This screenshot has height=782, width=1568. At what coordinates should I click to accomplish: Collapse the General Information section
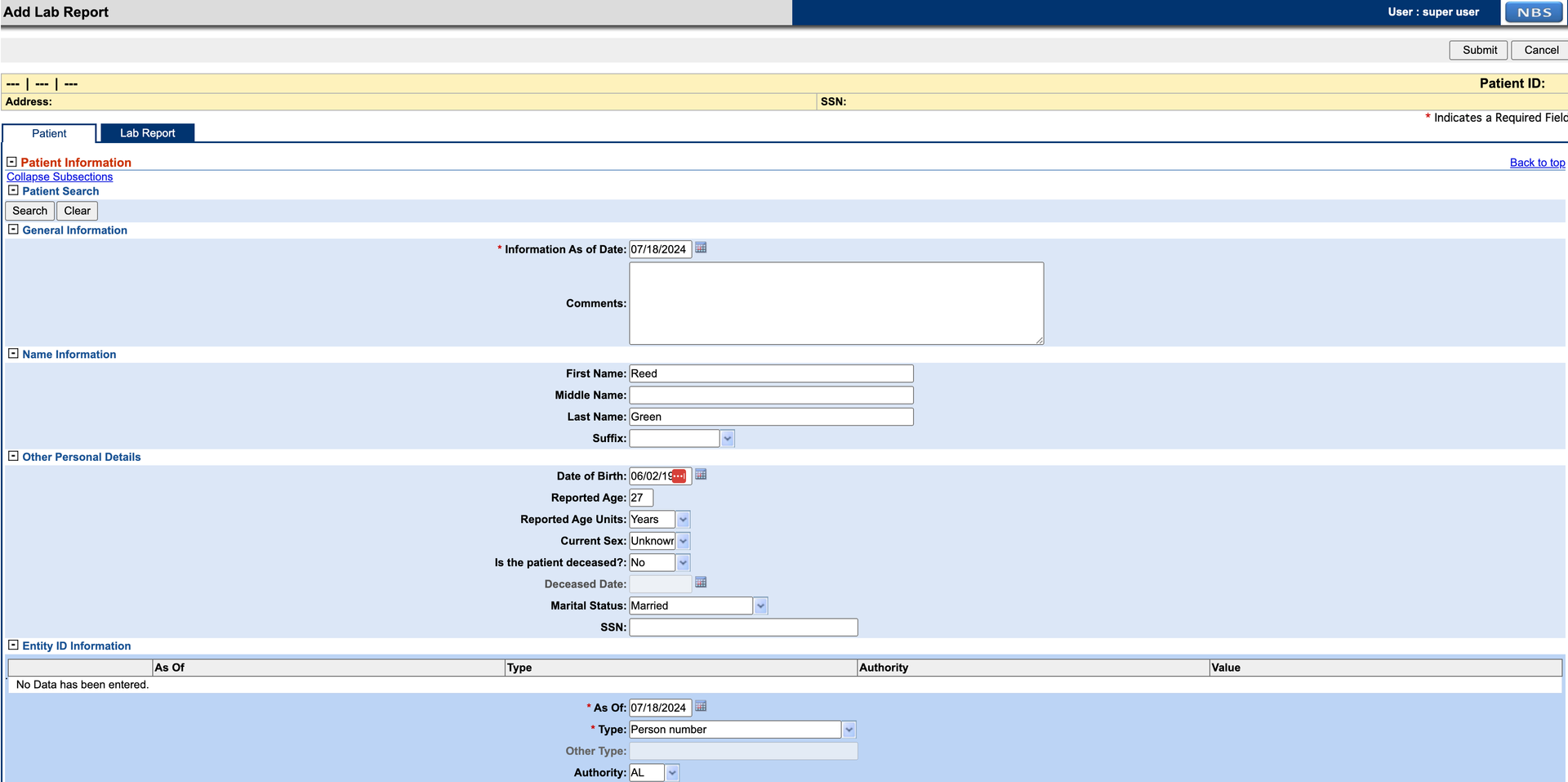[x=12, y=230]
